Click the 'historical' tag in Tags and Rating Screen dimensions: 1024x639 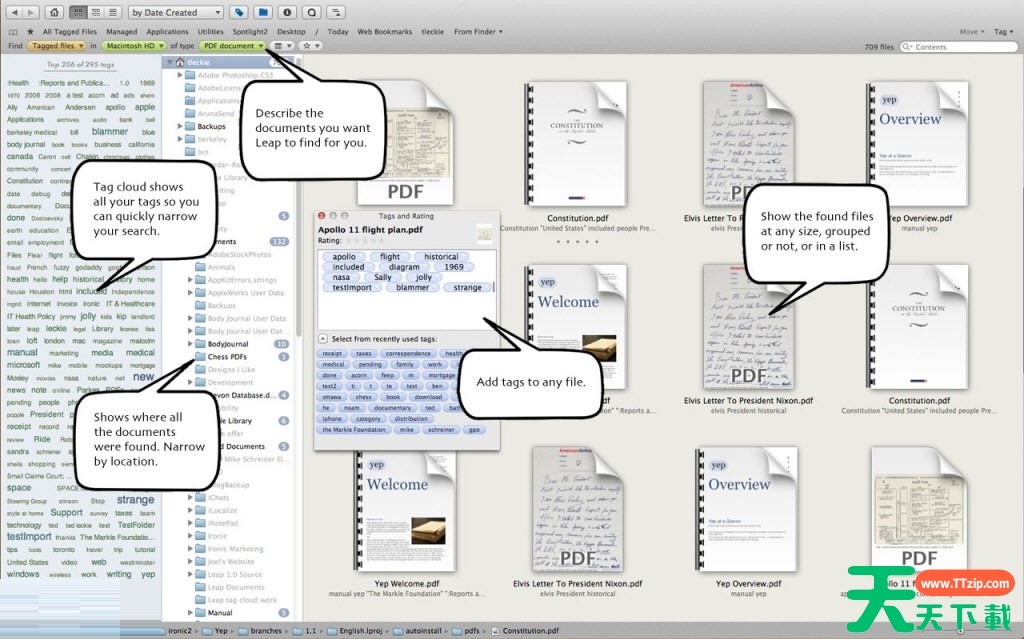[441, 257]
